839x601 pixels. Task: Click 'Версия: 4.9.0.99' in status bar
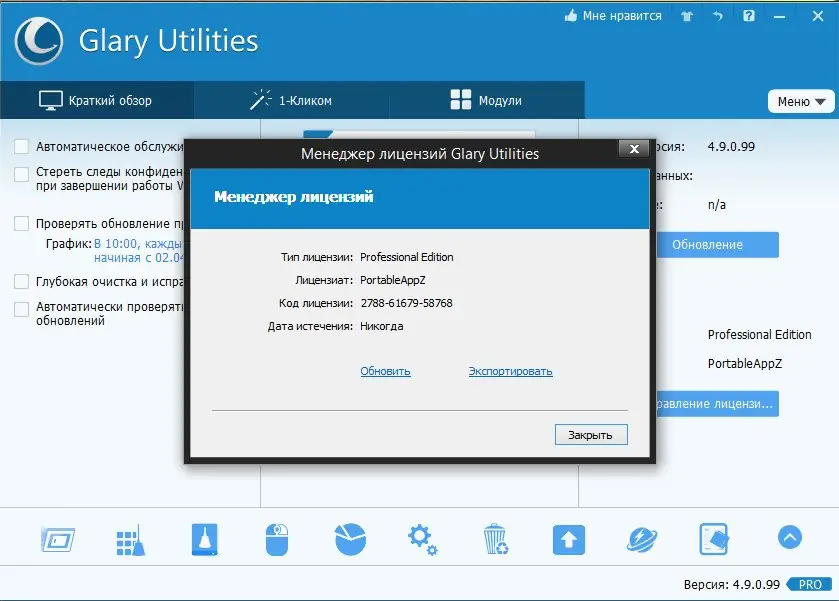(x=731, y=584)
